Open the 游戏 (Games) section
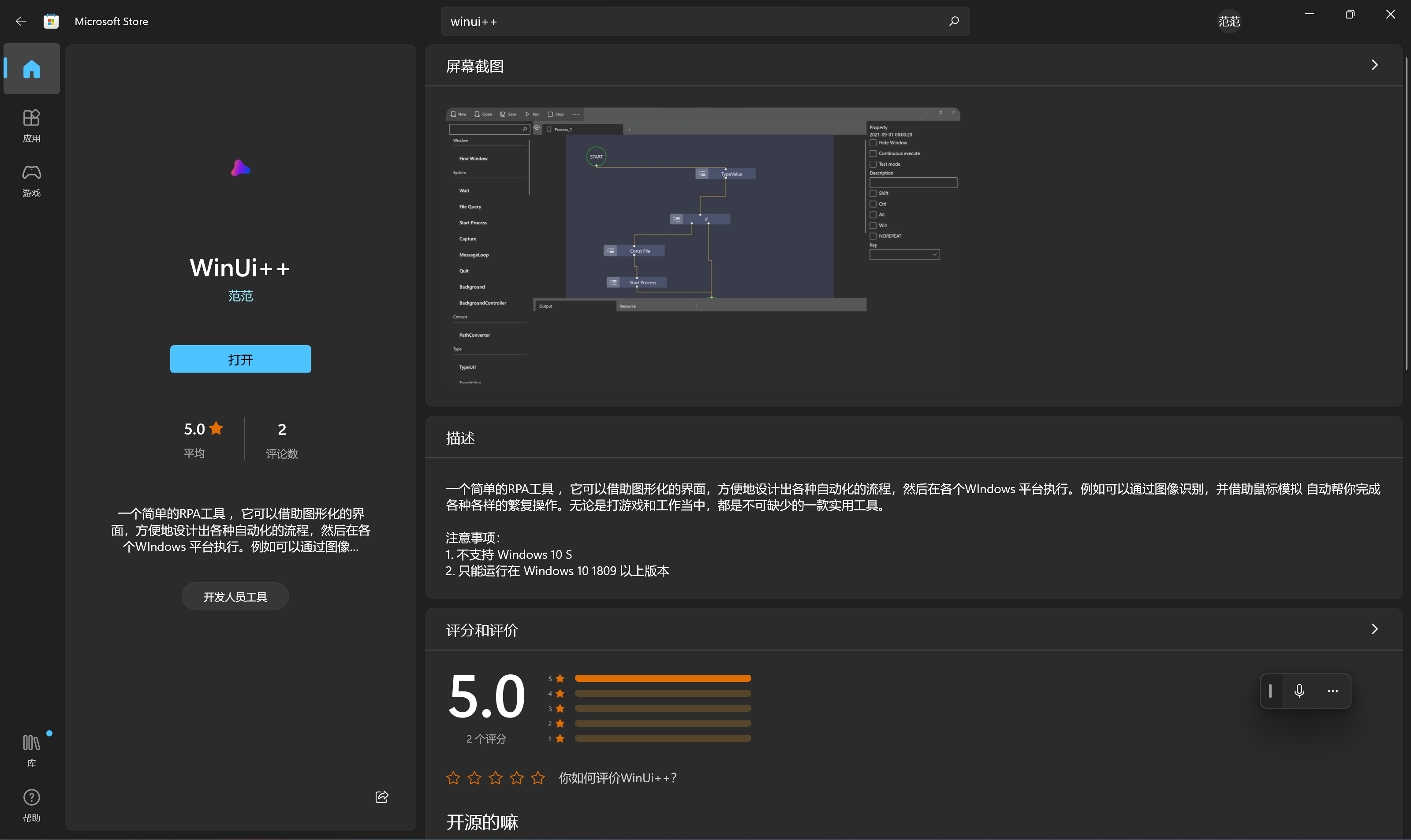 (x=31, y=180)
